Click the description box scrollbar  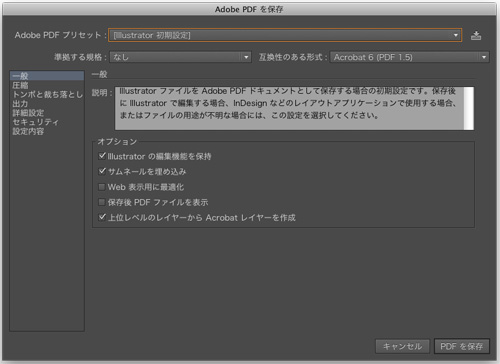click(469, 109)
